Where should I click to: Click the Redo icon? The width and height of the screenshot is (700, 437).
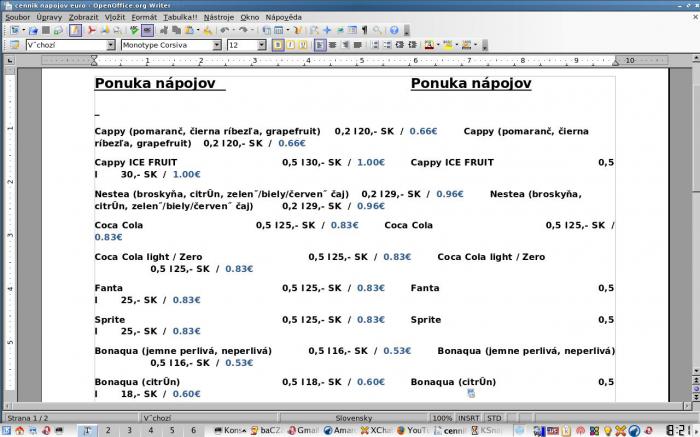[243, 30]
